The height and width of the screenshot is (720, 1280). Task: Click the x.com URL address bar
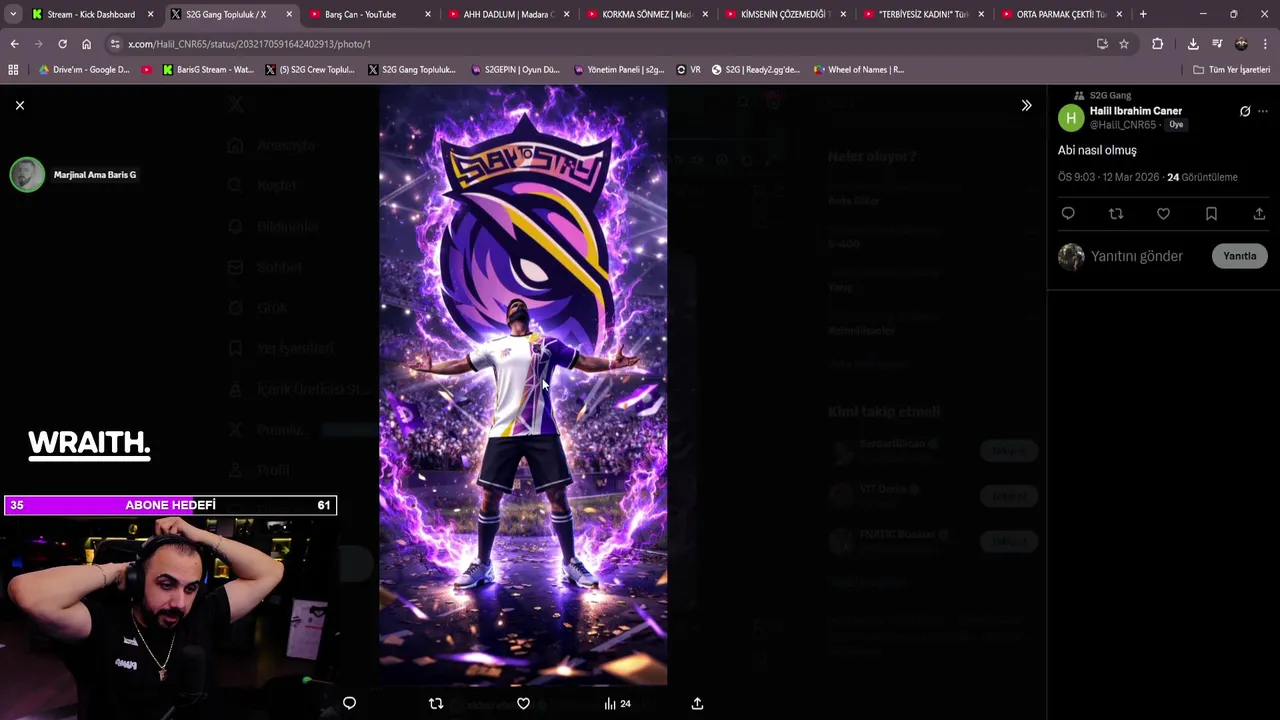(600, 44)
